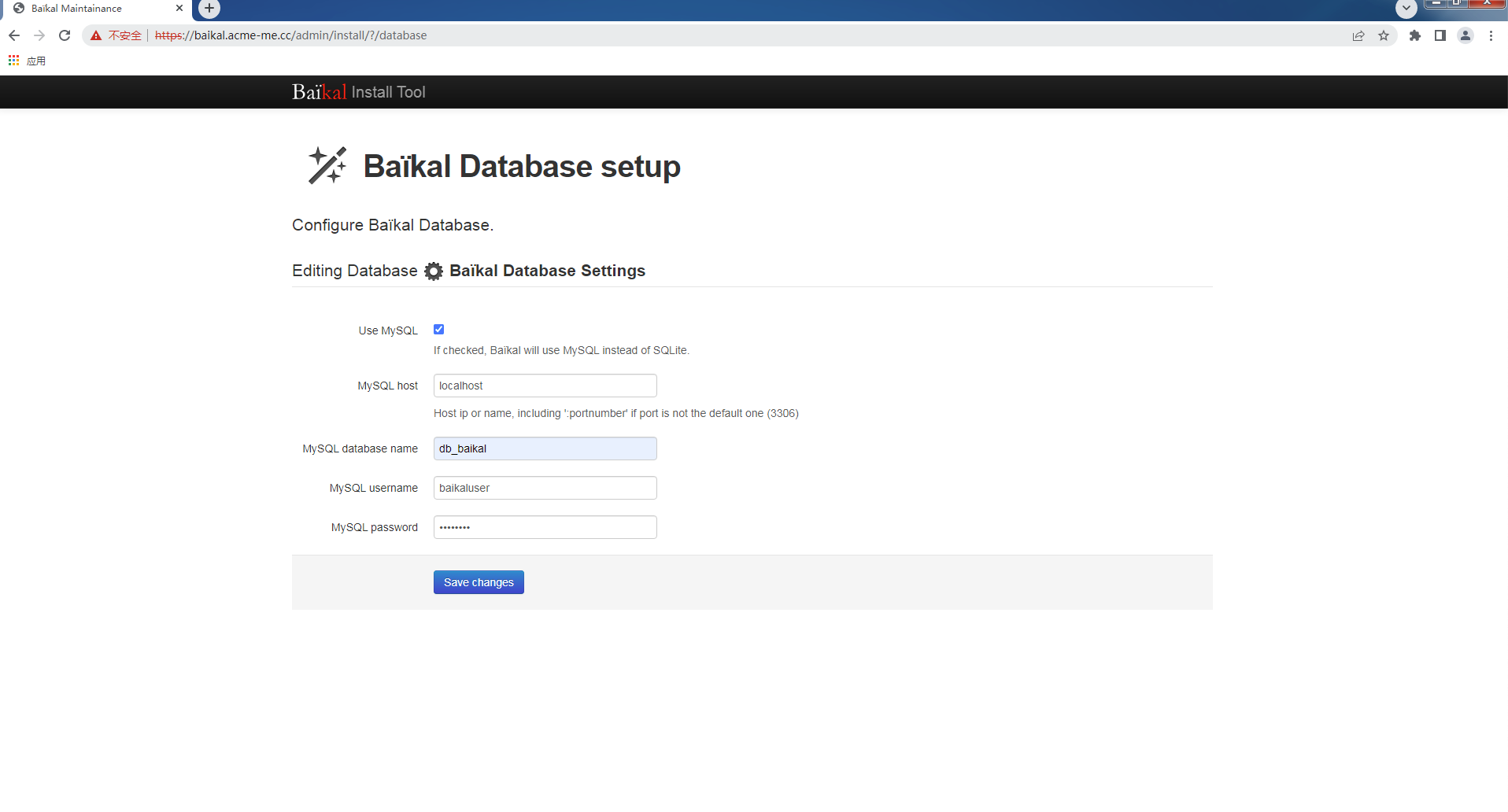Click the 'Configure Baïkal Database.' text
The height and width of the screenshot is (812, 1508).
(x=393, y=225)
